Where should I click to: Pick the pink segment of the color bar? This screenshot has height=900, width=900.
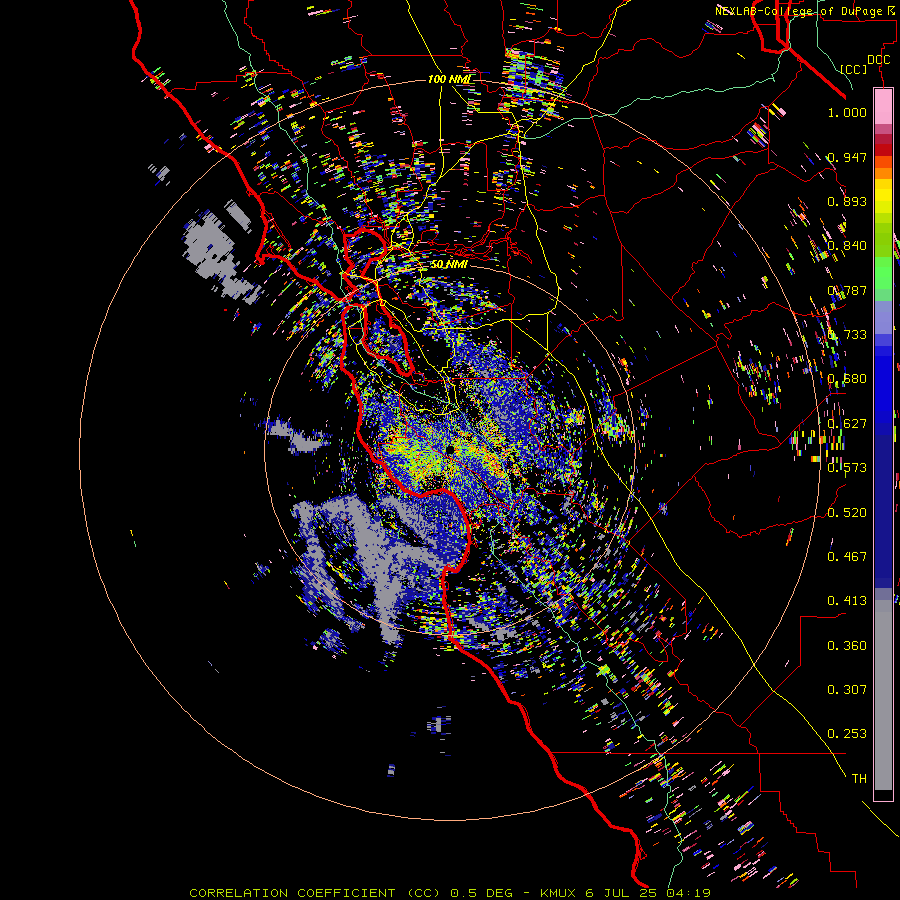click(883, 106)
